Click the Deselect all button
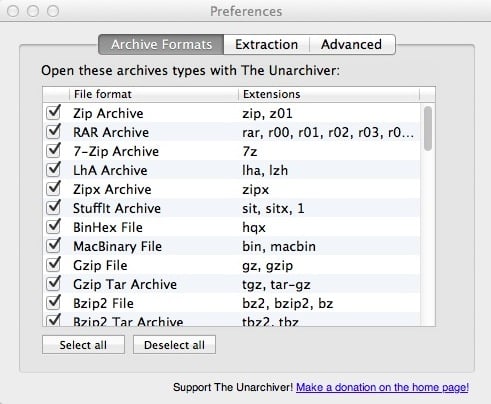This screenshot has height=404, width=491. [x=174, y=345]
